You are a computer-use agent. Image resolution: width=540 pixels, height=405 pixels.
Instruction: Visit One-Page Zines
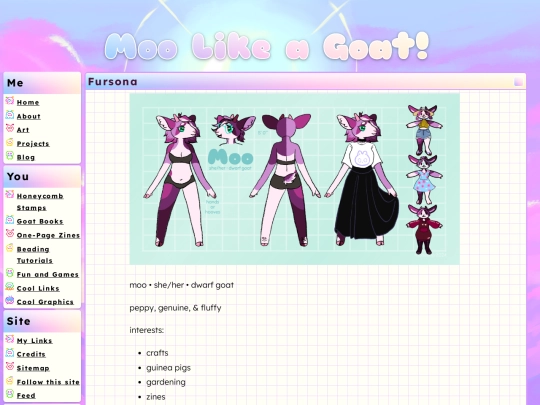tap(48, 235)
